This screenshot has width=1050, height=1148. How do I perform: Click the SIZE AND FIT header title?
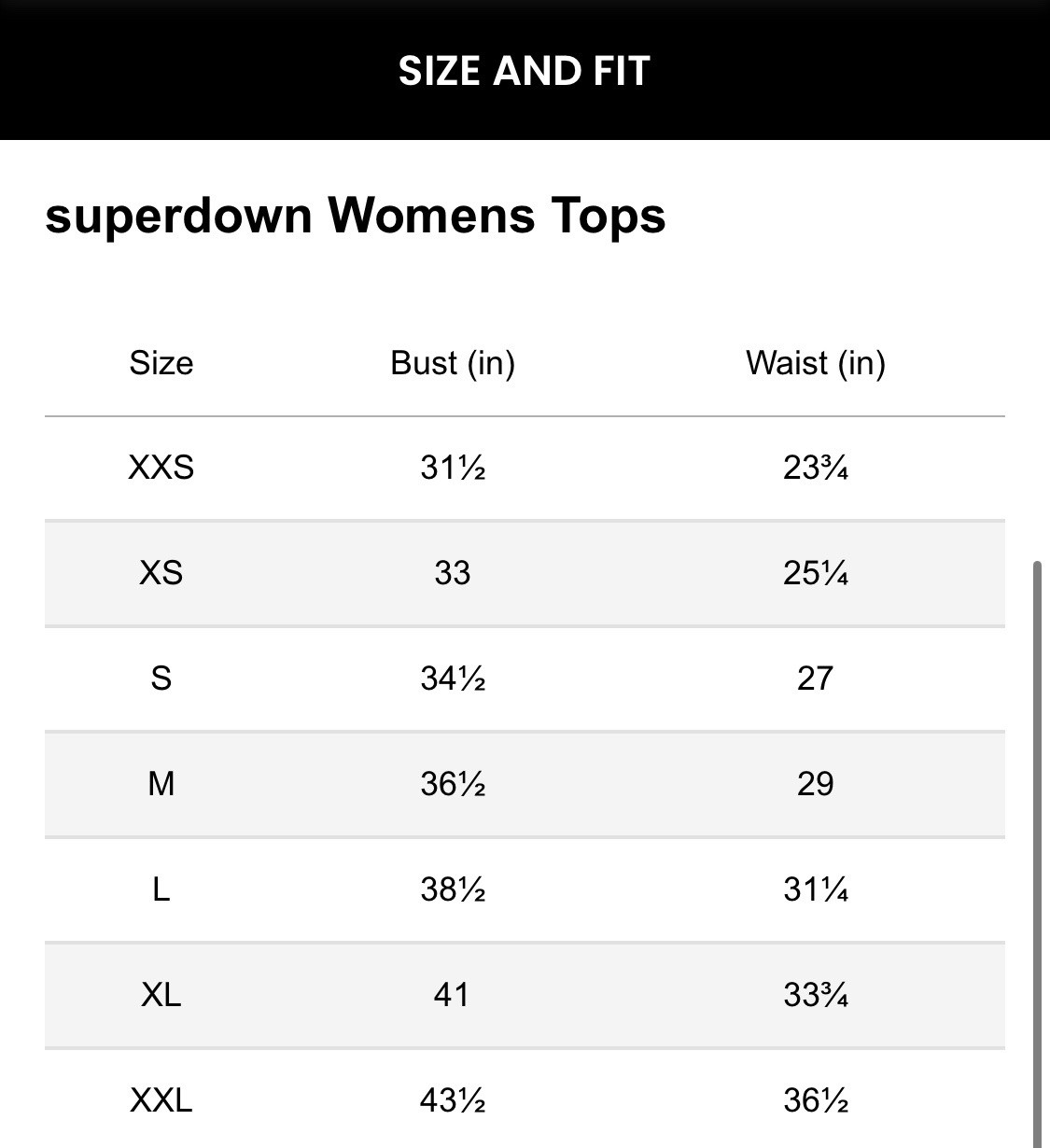pos(524,71)
